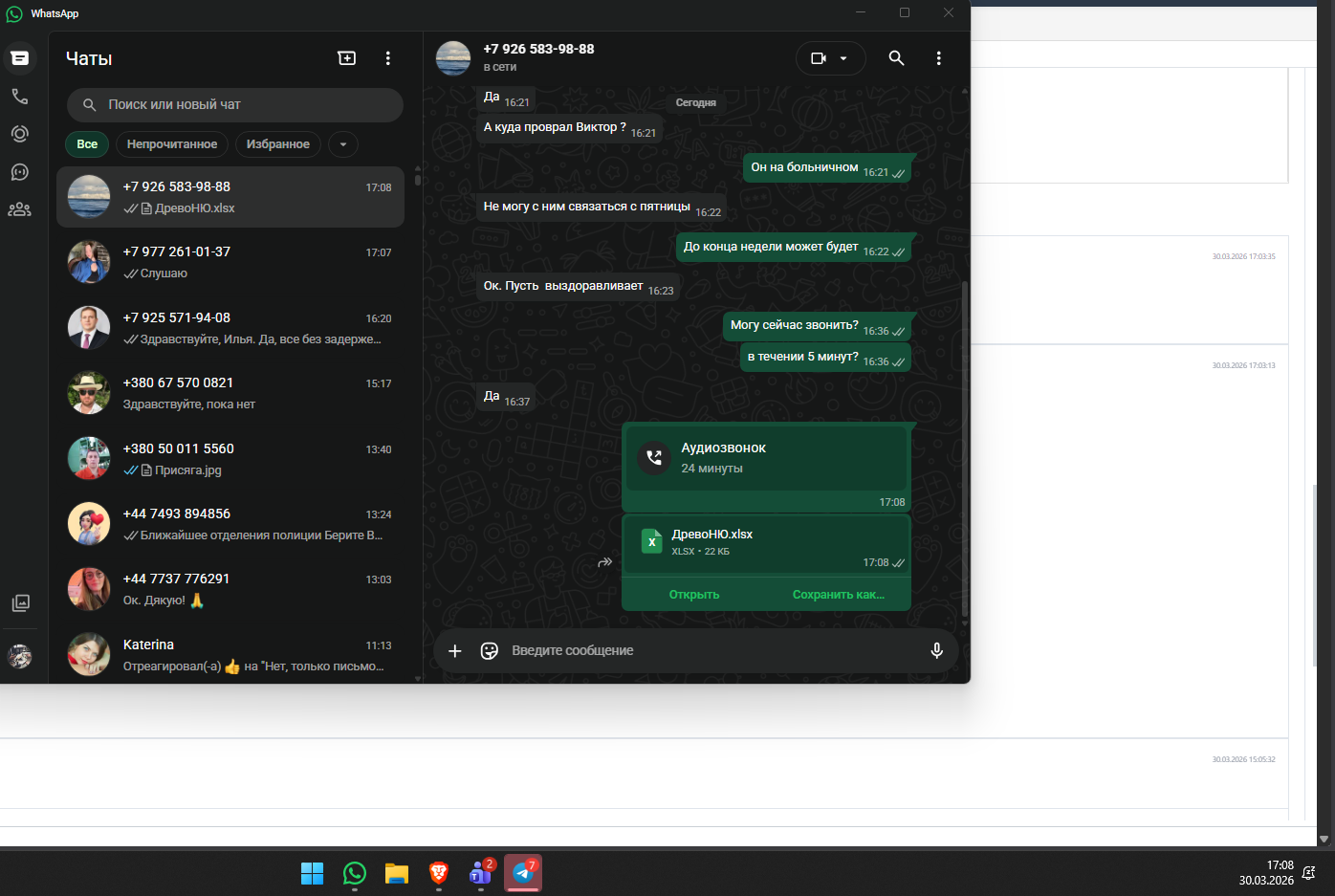
Task: Open WhatsApp from the taskbar
Action: click(355, 873)
